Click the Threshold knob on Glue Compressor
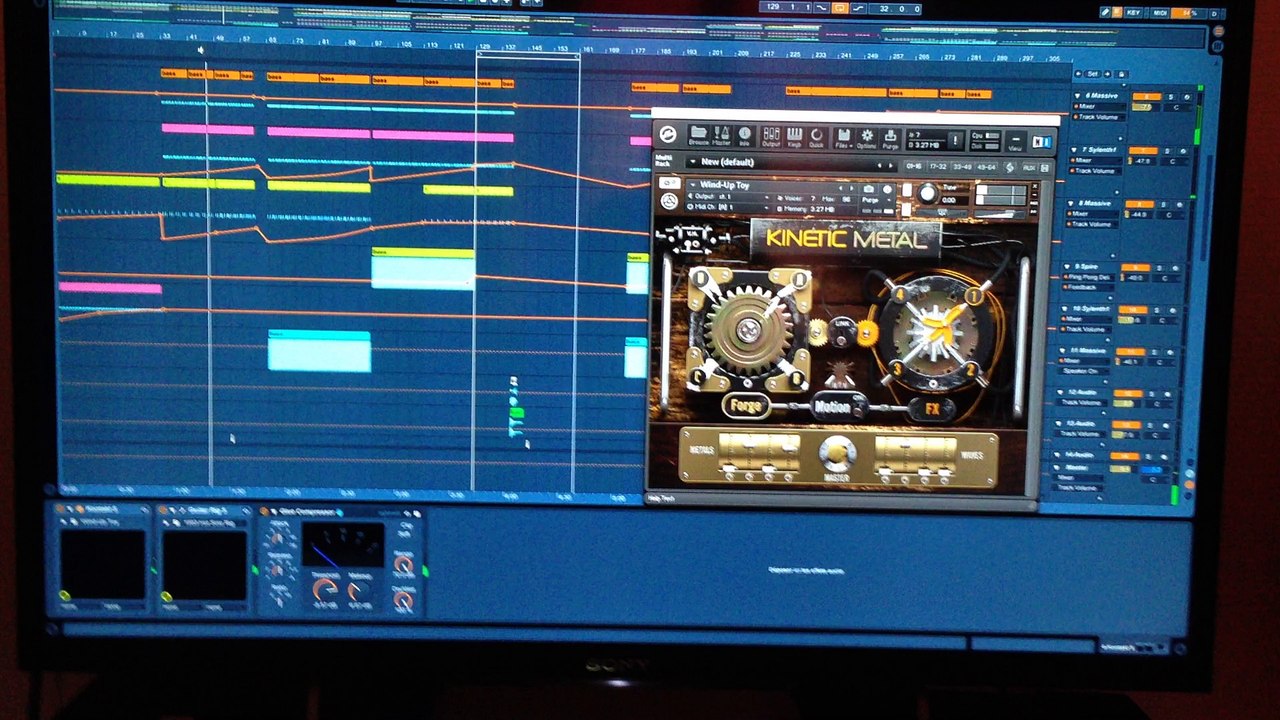This screenshot has width=1280, height=720. [x=324, y=589]
